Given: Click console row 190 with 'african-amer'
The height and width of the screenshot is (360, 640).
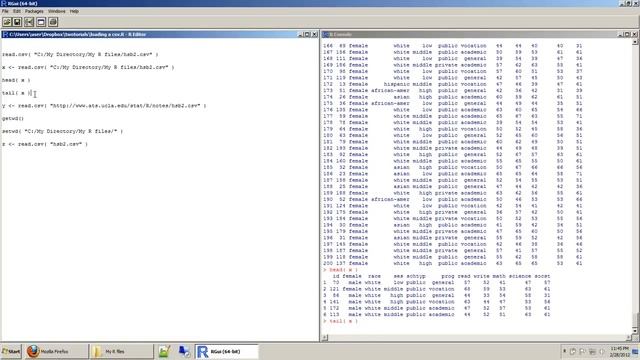Looking at the screenshot, I should point(453,199).
